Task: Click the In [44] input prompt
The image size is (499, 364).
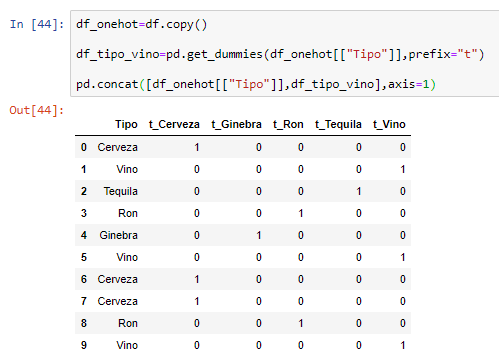Action: point(37,24)
